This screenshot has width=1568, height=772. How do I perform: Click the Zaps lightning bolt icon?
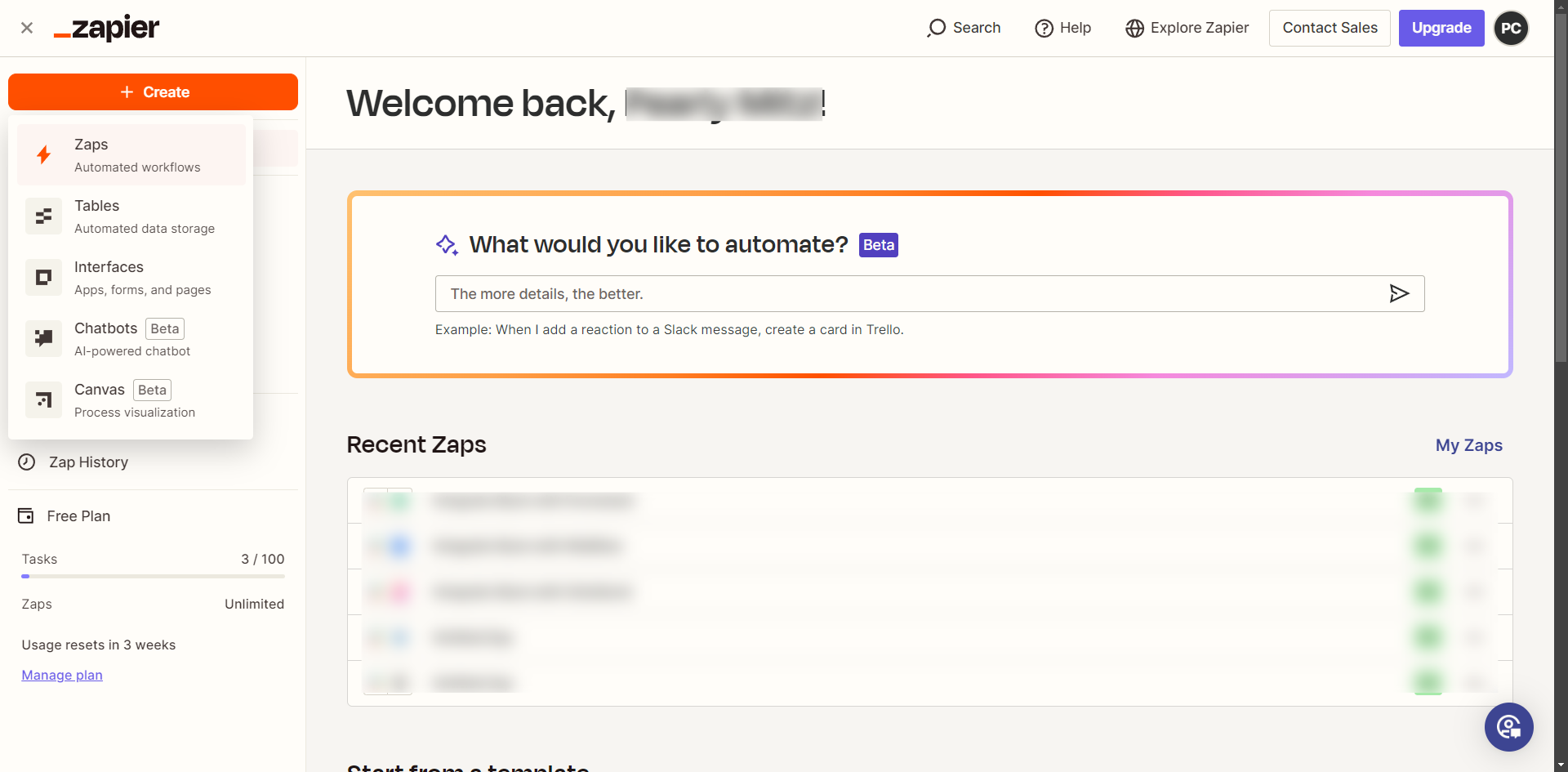point(44,154)
